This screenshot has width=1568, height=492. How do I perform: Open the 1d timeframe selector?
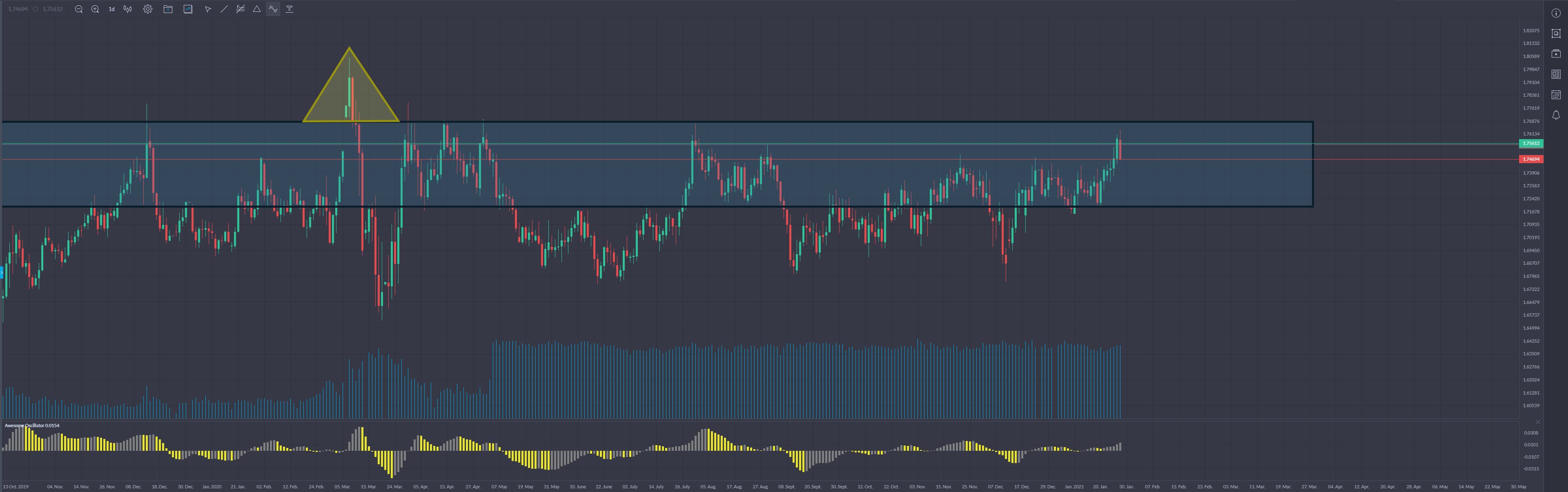coord(111,9)
